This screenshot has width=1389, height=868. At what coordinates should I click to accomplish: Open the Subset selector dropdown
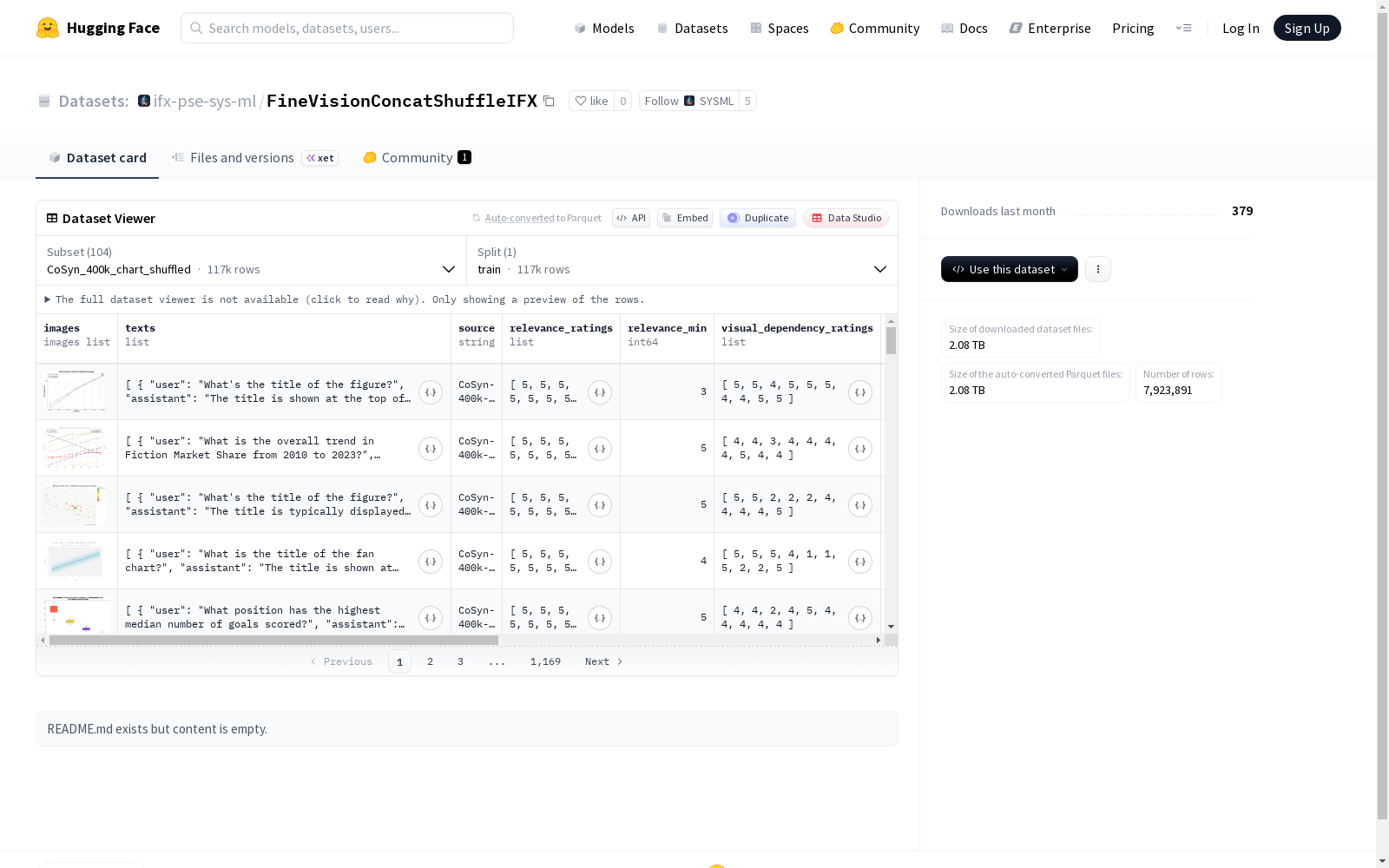251,260
